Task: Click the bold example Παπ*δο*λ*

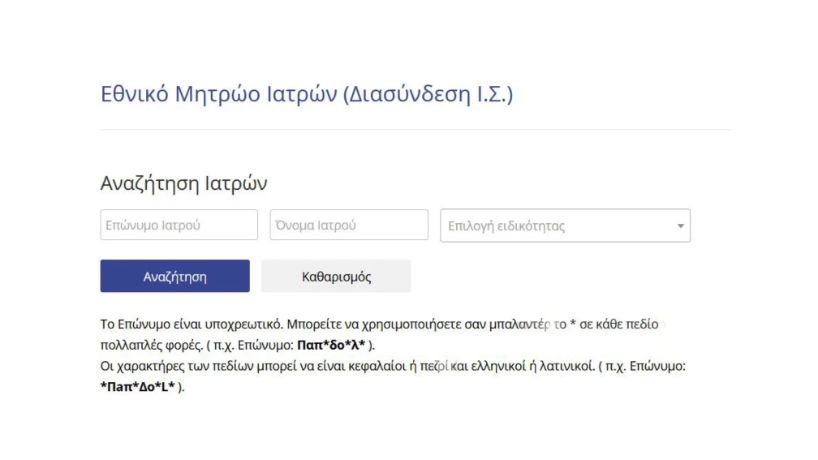Action: pos(332,344)
